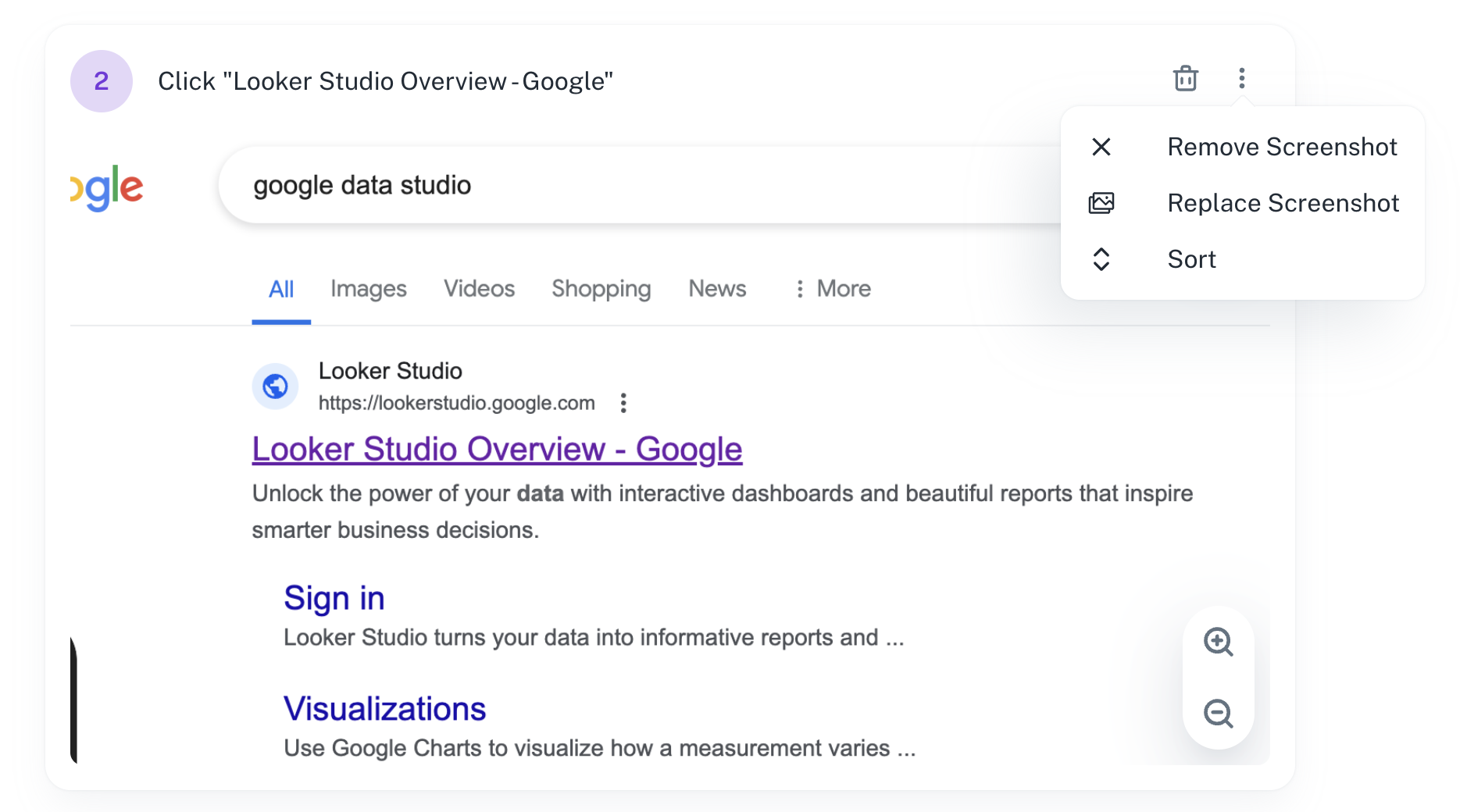Click the globe favicon for Looker Studio
Image resolution: width=1467 pixels, height=812 pixels.
point(275,386)
